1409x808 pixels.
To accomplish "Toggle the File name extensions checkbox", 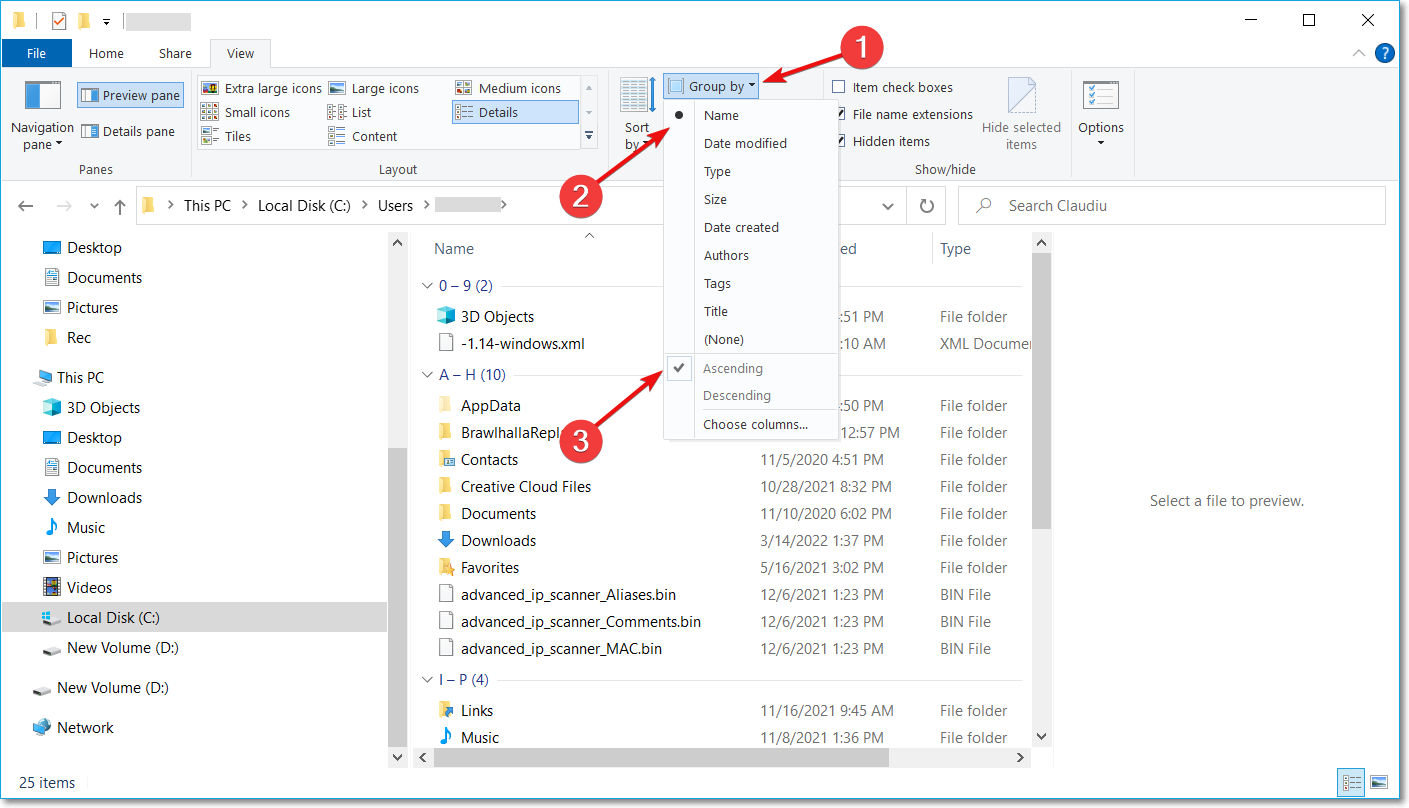I will [839, 115].
